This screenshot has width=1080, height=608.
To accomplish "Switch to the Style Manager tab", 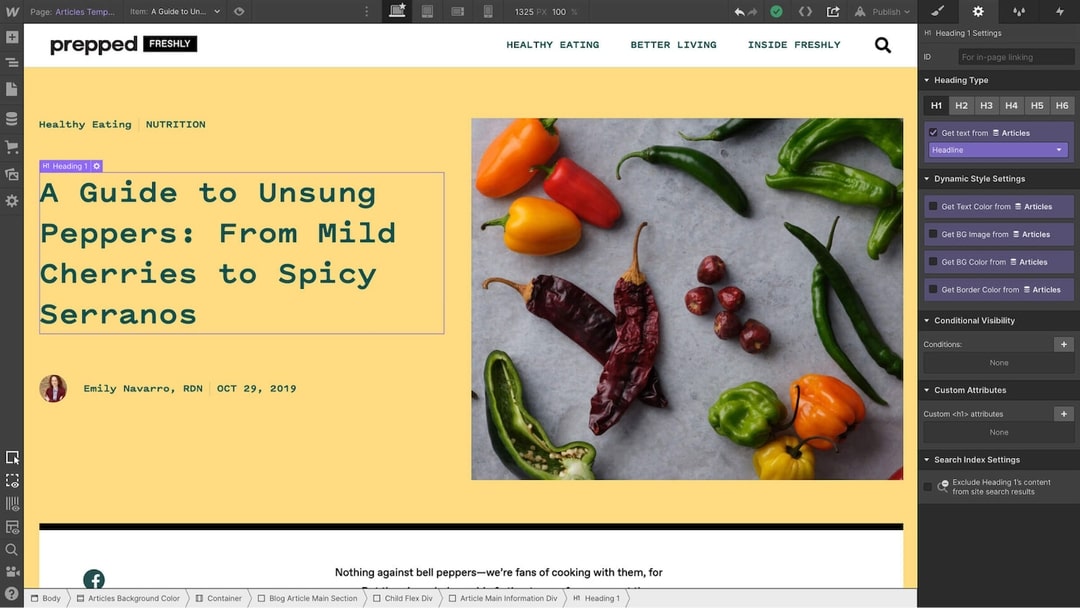I will [1019, 12].
